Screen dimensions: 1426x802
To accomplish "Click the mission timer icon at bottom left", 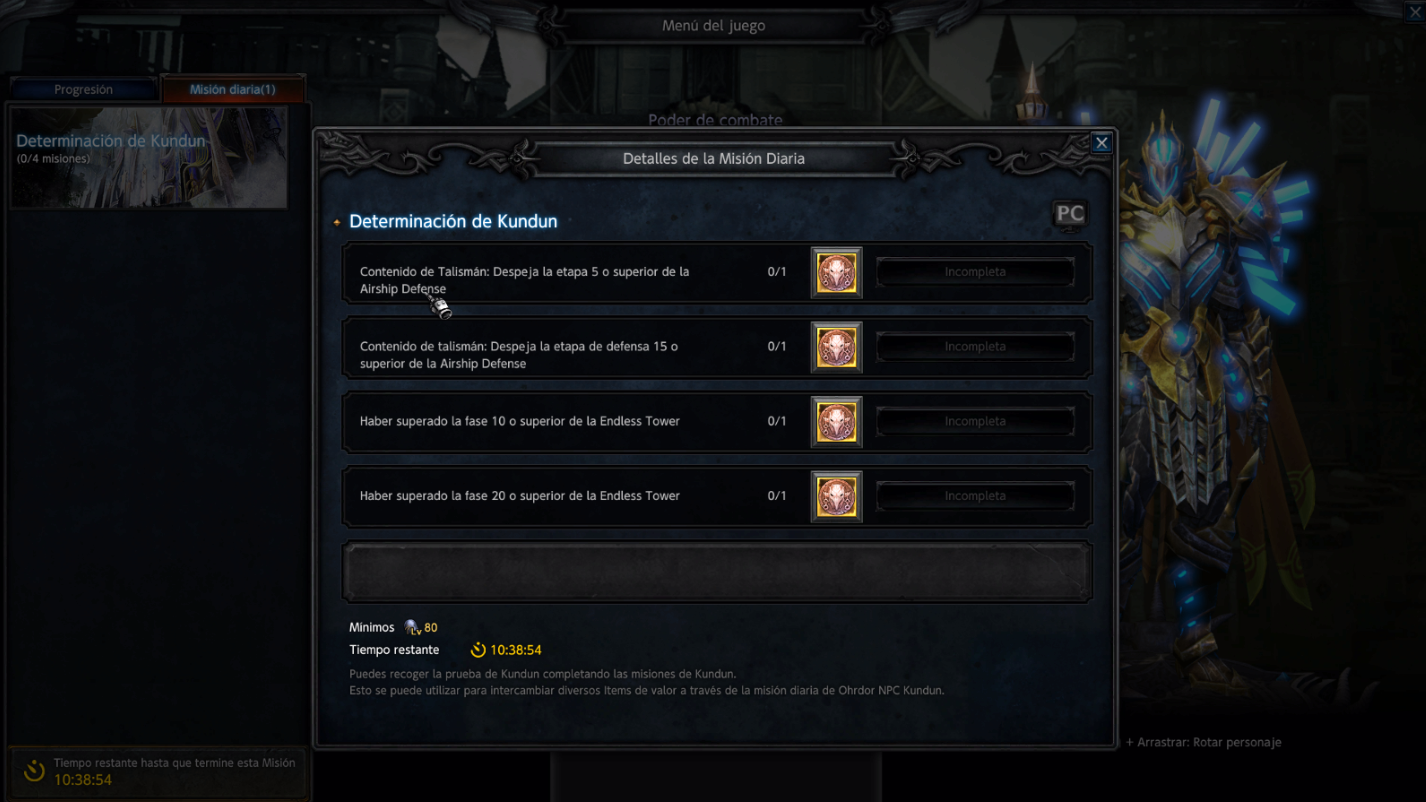I will coord(34,771).
